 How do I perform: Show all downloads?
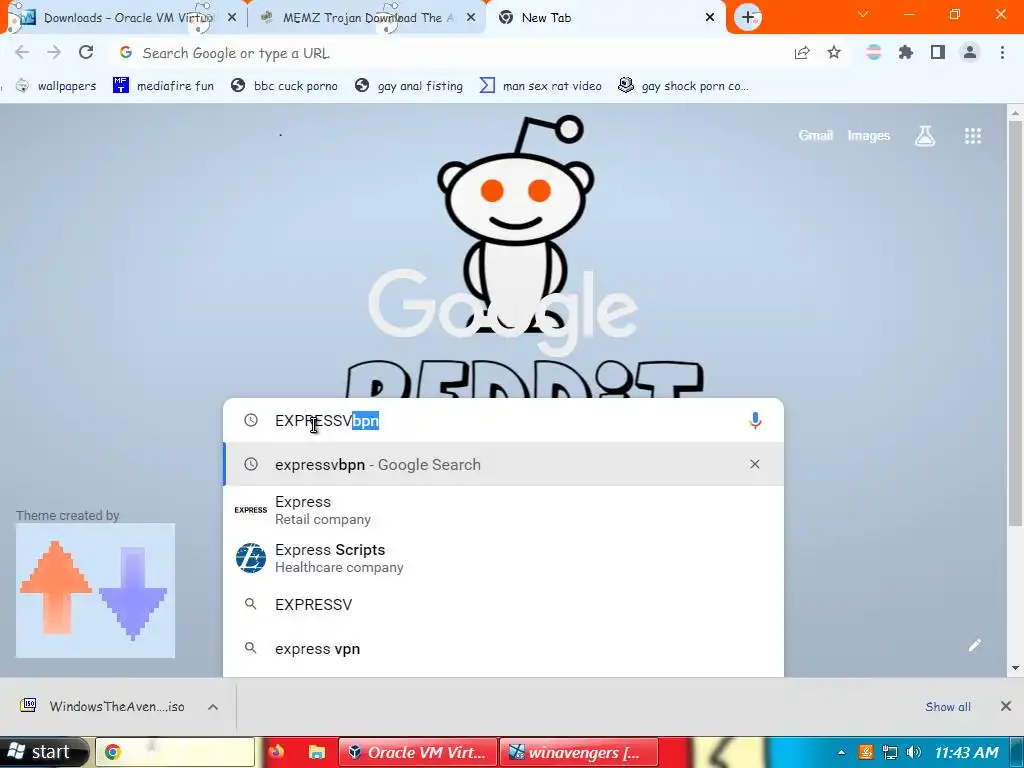(948, 707)
